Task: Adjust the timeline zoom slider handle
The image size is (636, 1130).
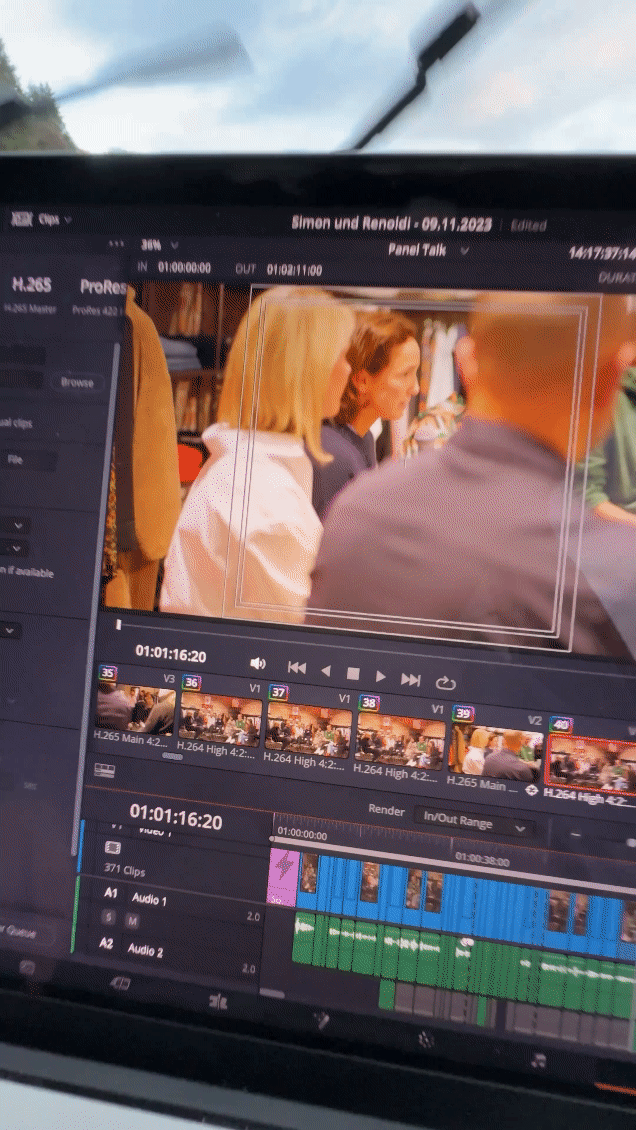Action: [x=630, y=842]
